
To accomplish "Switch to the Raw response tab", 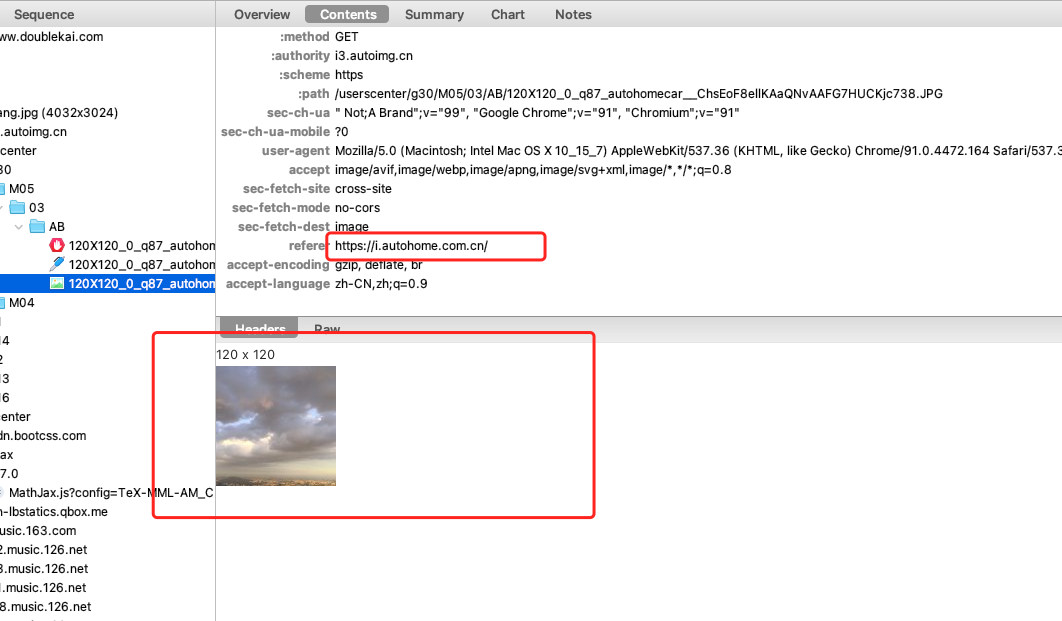I will [x=327, y=329].
